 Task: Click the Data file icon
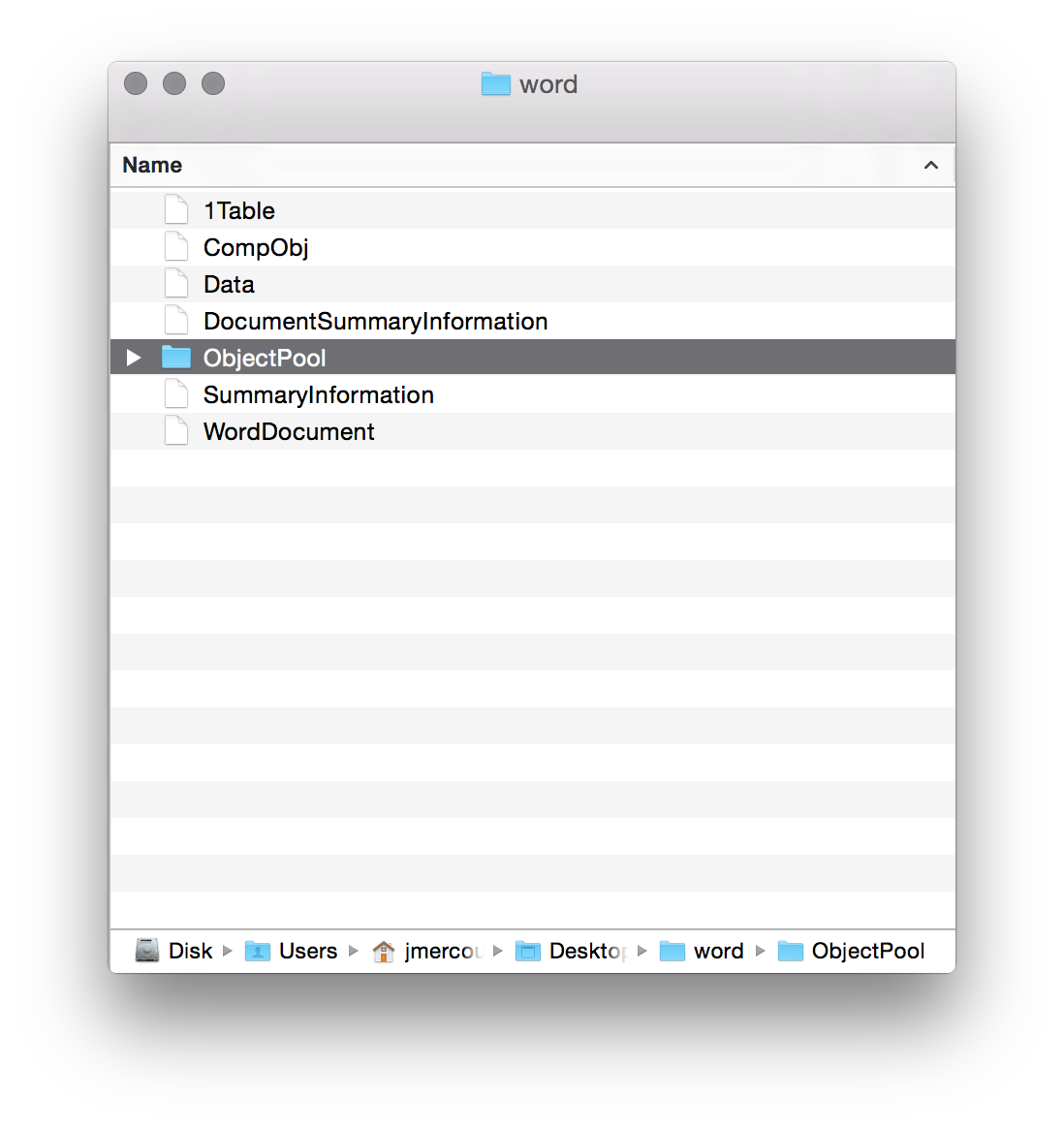(176, 283)
